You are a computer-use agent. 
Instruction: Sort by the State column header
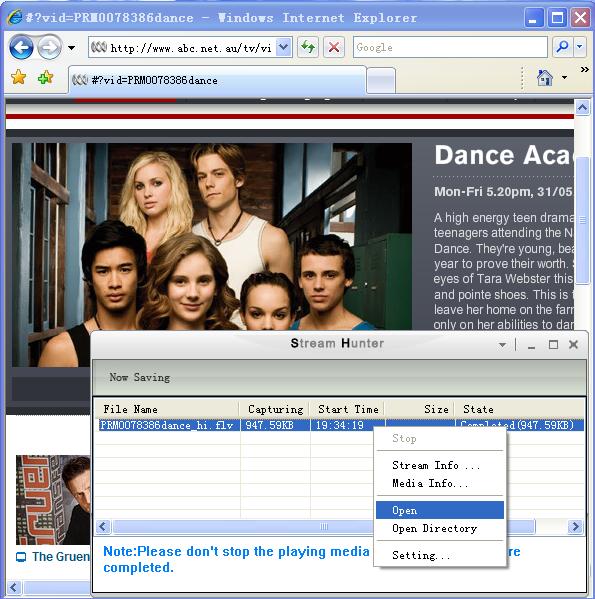pyautogui.click(x=519, y=409)
